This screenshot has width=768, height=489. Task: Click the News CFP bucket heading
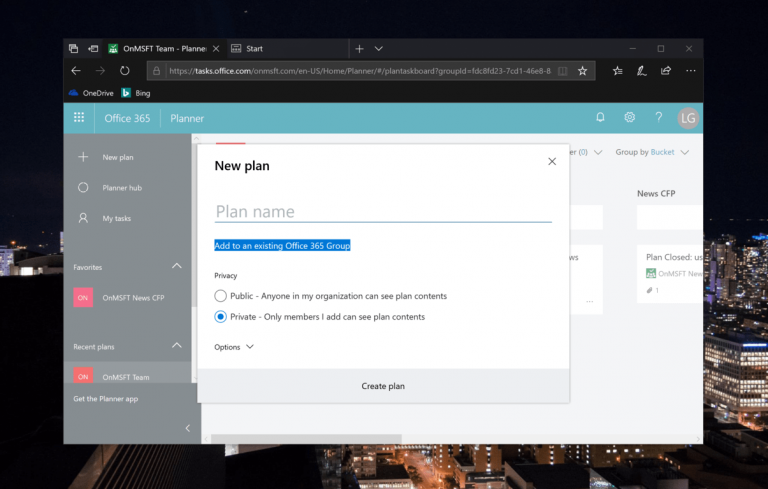[x=656, y=194]
